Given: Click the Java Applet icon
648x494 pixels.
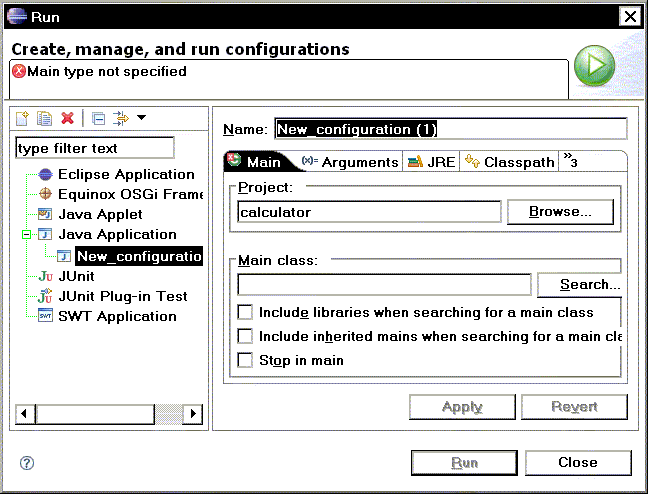Looking at the screenshot, I should (45, 214).
